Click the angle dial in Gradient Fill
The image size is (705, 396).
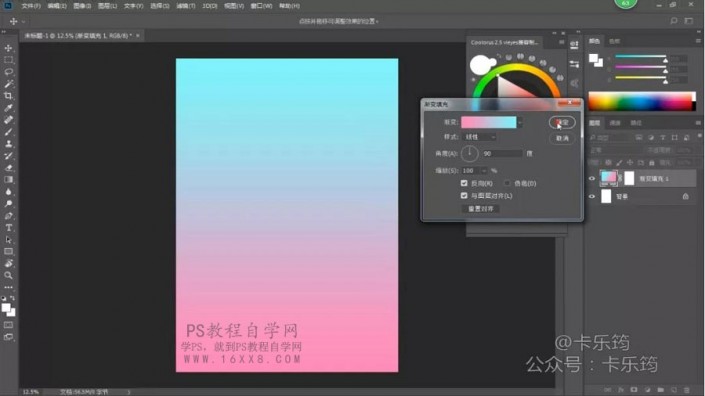(x=469, y=154)
